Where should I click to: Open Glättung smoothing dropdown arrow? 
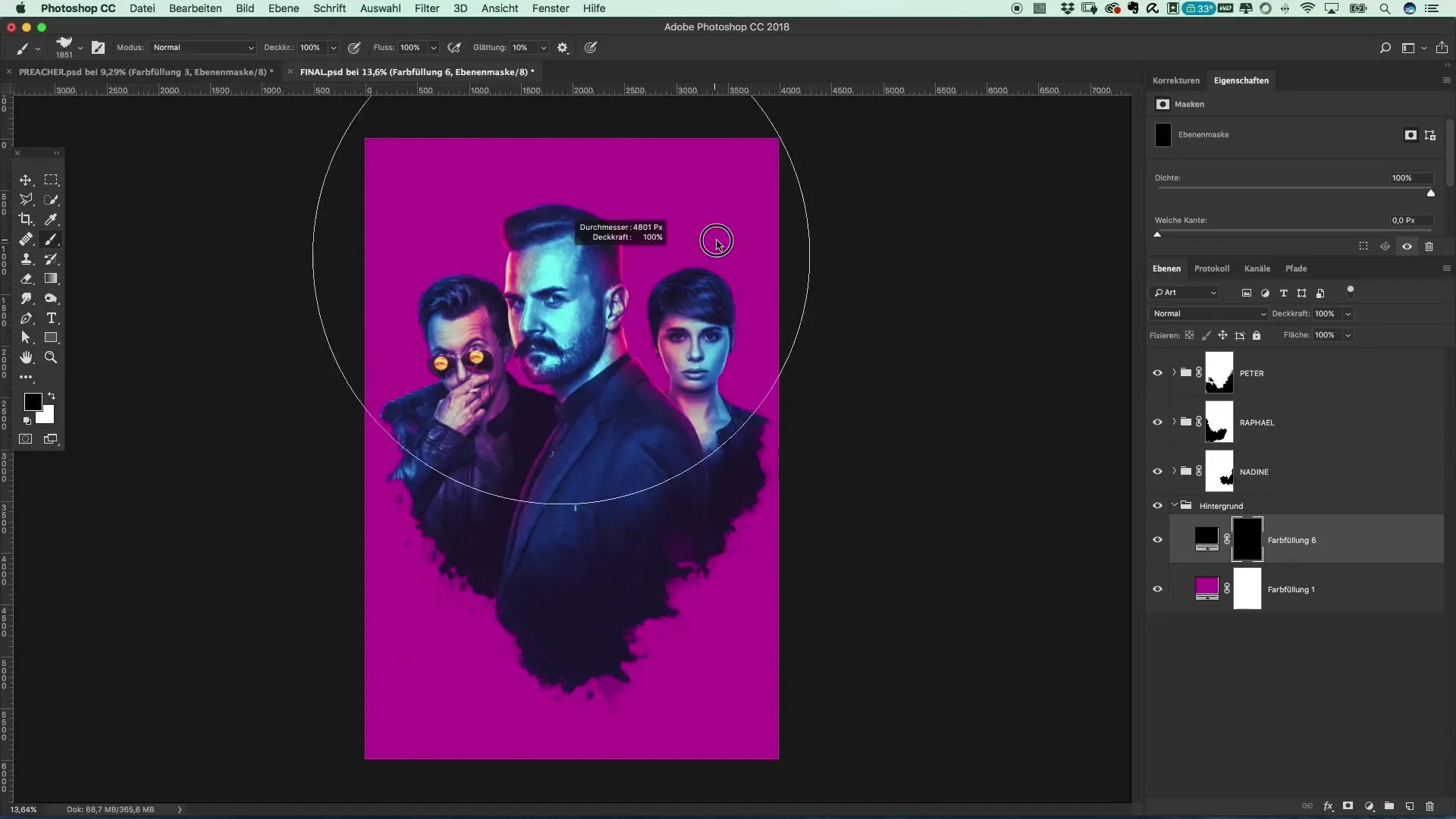tap(543, 47)
